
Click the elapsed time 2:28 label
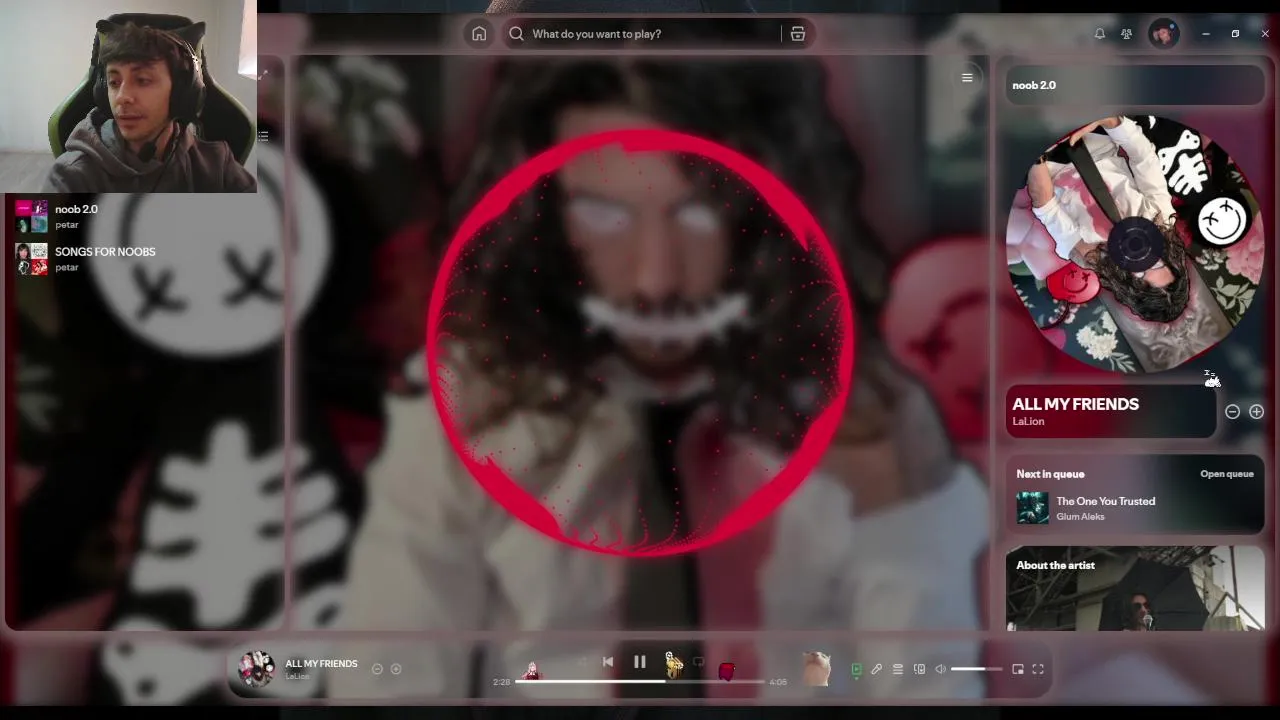pos(502,682)
